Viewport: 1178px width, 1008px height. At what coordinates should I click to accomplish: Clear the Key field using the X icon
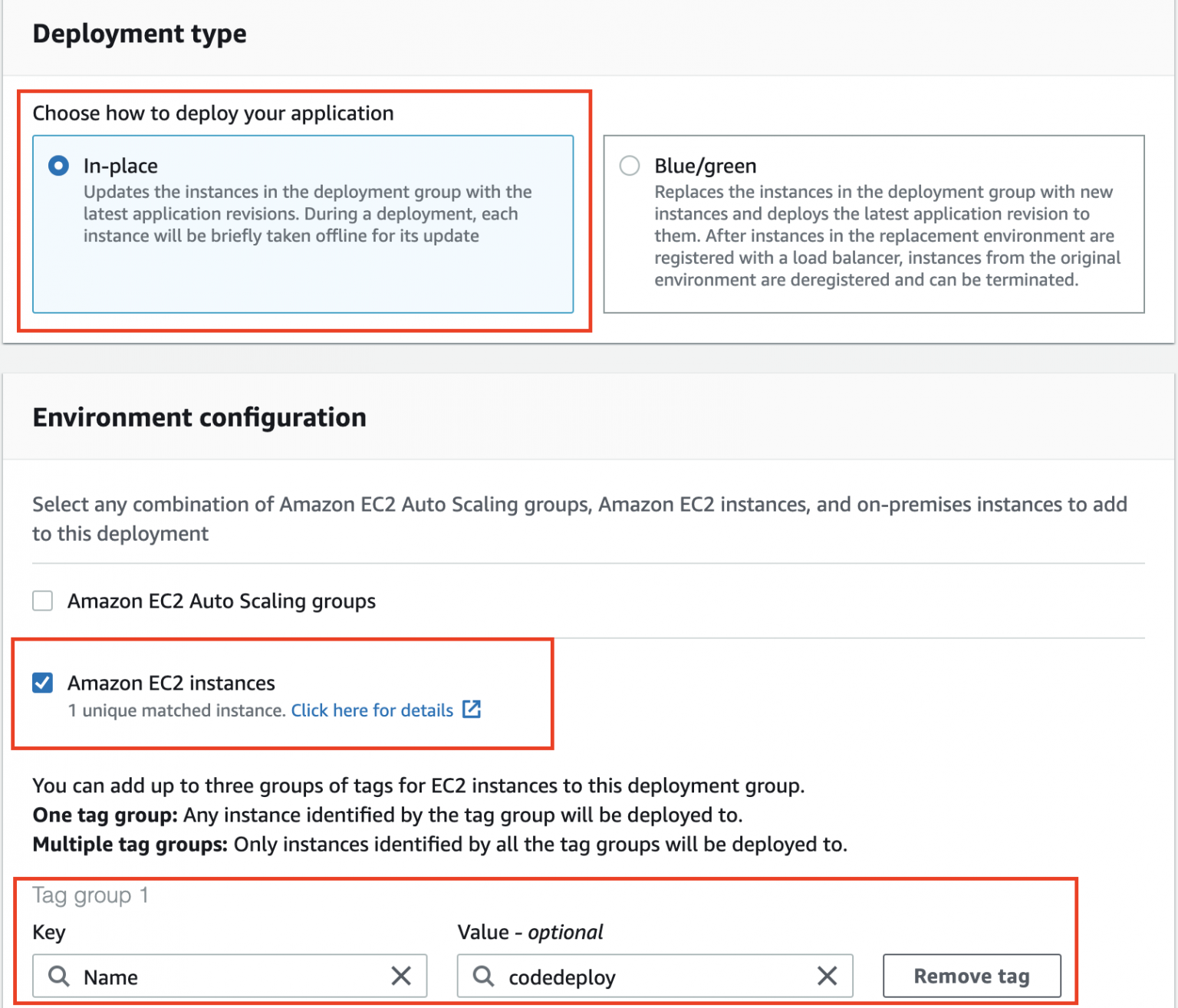pos(401,976)
